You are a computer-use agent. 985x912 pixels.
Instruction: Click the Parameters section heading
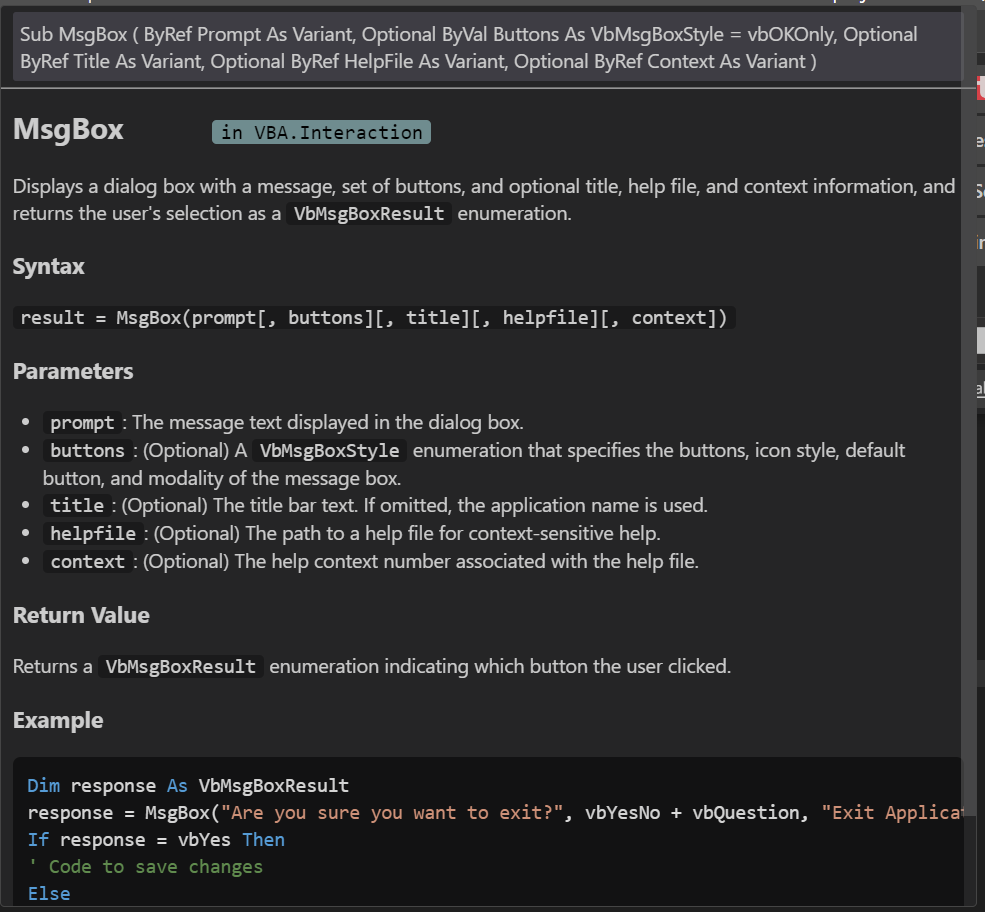tap(72, 371)
